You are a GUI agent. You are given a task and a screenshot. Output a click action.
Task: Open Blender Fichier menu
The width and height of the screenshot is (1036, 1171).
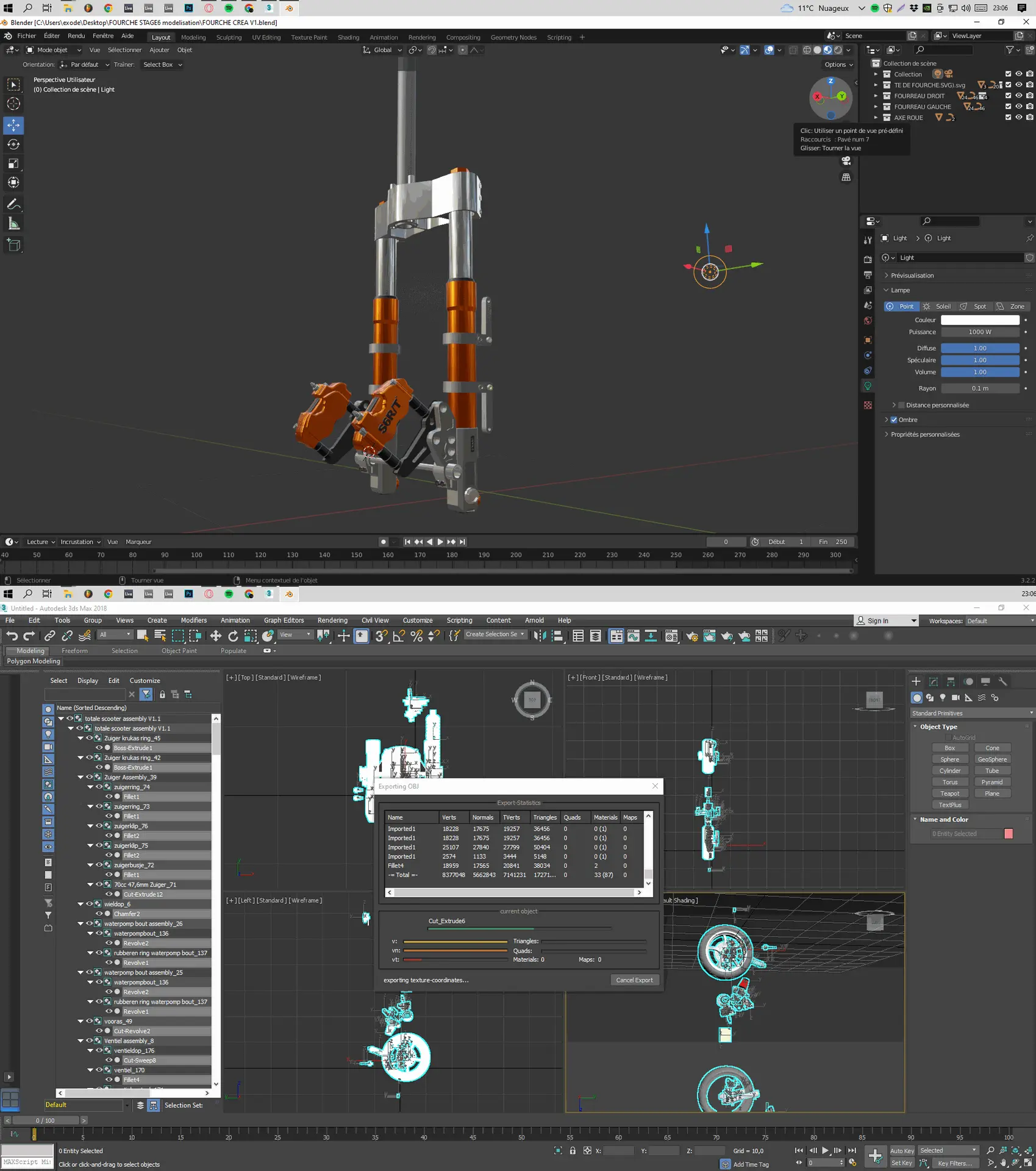[x=26, y=36]
